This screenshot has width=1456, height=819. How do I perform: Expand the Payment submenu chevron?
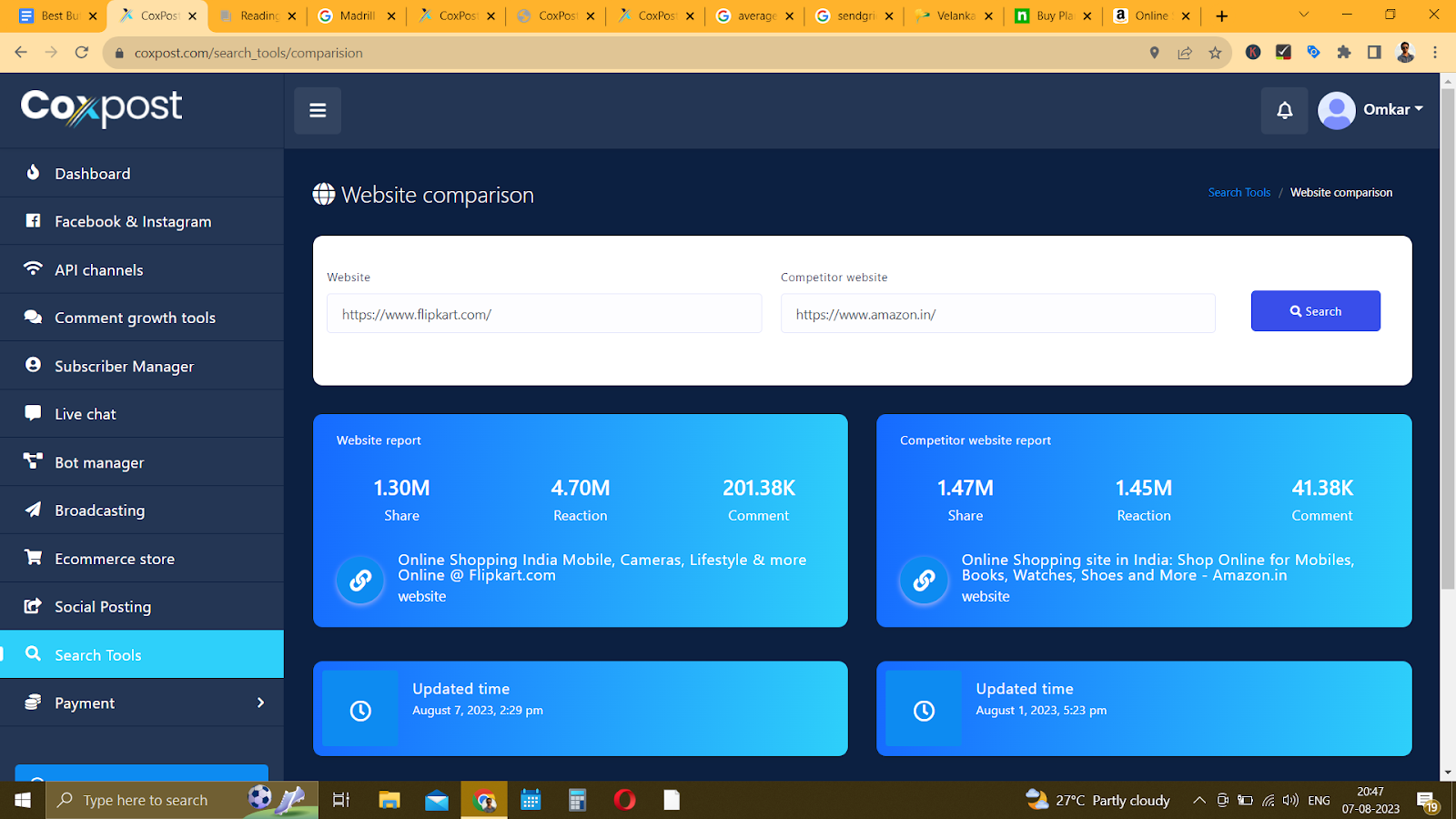click(x=261, y=703)
